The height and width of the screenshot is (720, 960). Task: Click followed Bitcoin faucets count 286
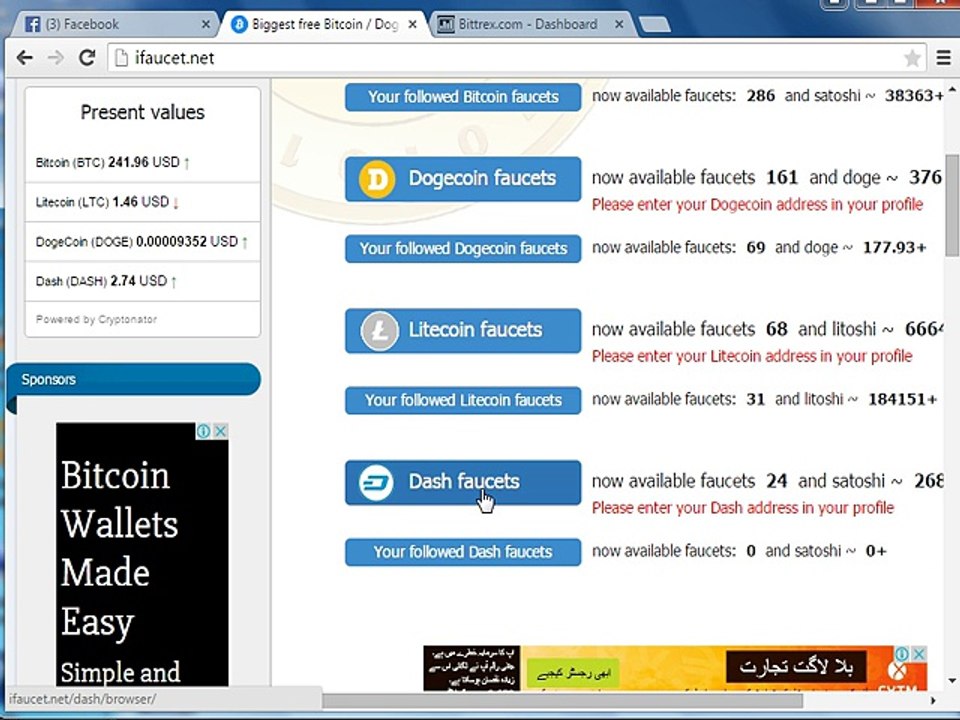coord(760,96)
